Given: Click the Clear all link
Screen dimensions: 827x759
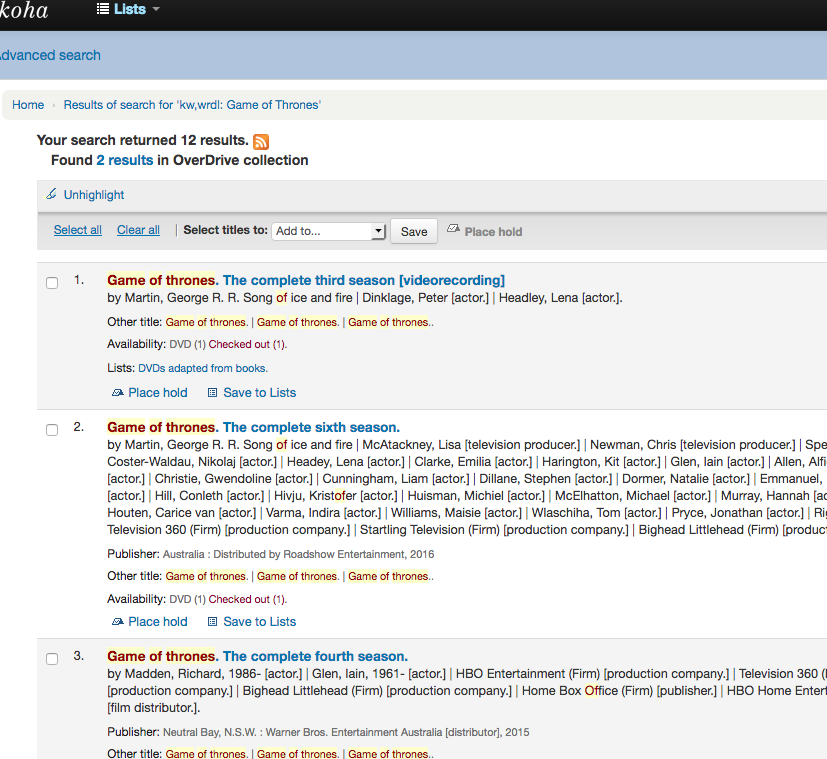Looking at the screenshot, I should (138, 230).
